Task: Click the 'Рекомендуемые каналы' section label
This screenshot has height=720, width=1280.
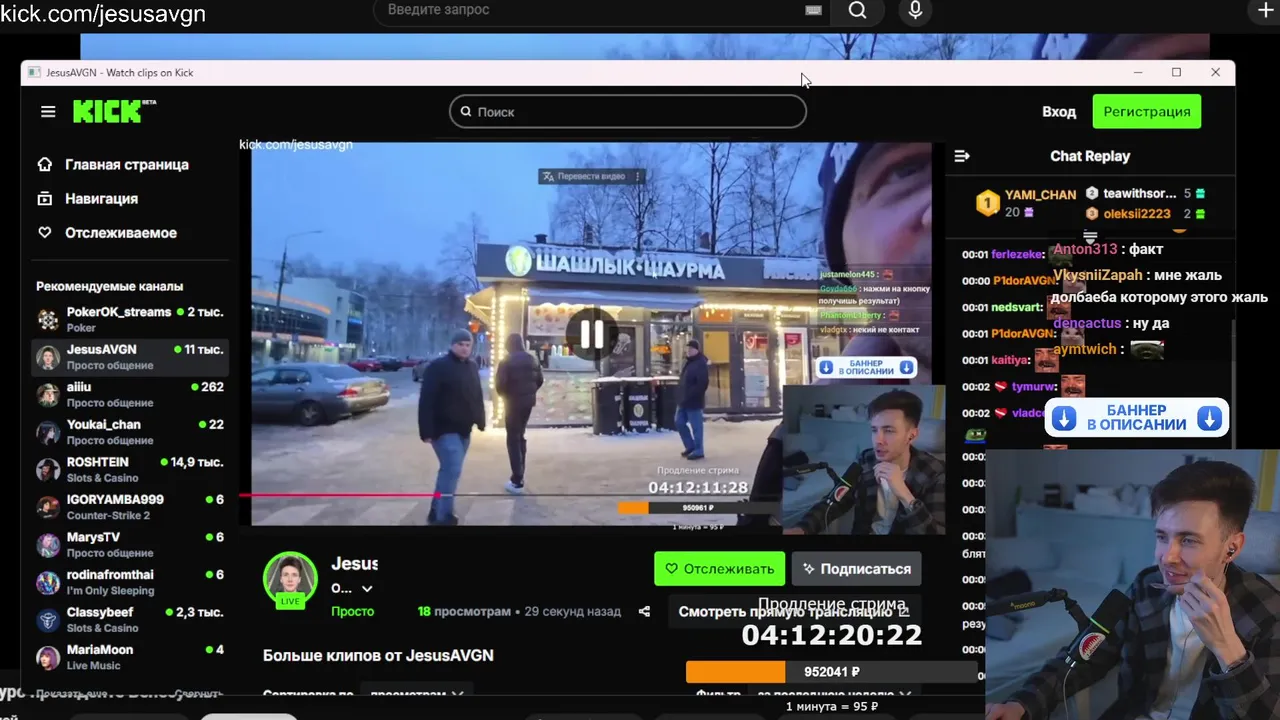Action: (x=110, y=286)
